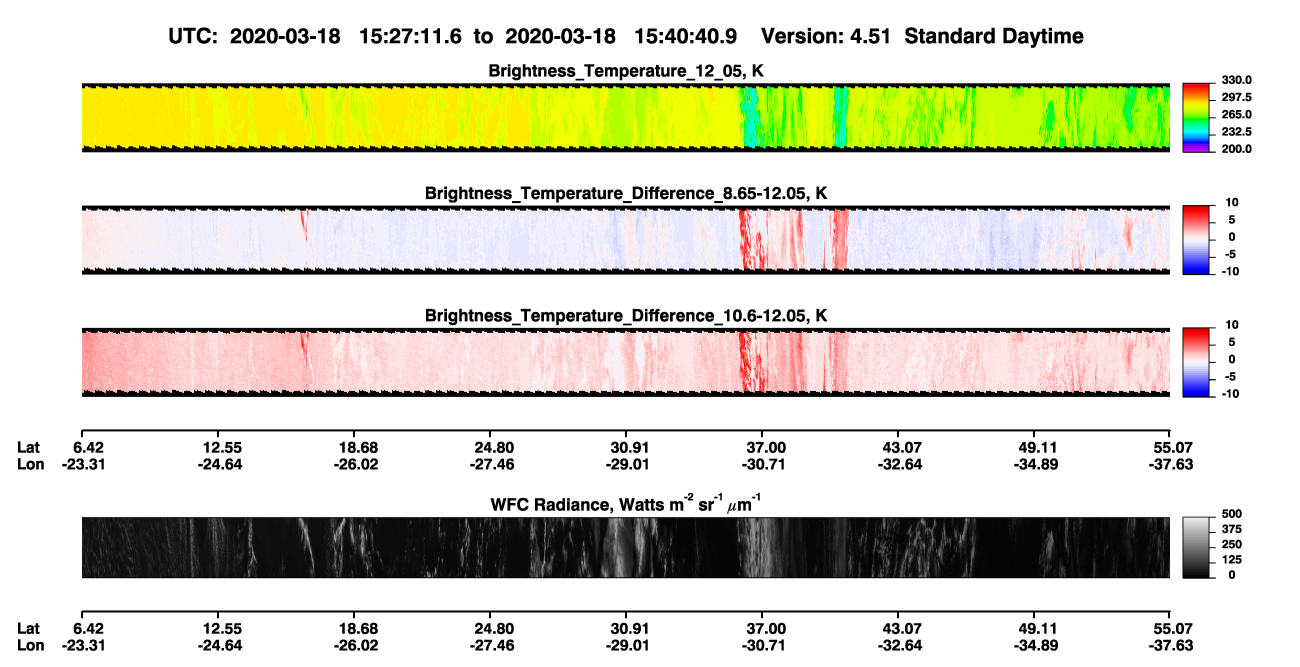This screenshot has height=667, width=1300.
Task: Click the Brightness_Temperature_Difference_10.6-12.05 panel title
Action: tap(626, 316)
